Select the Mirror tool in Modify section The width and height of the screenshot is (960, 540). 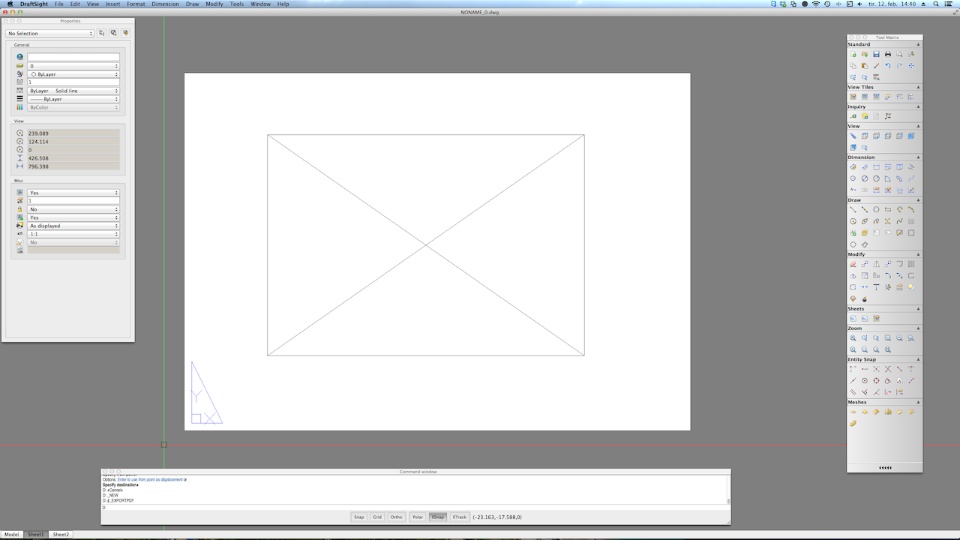[x=876, y=264]
